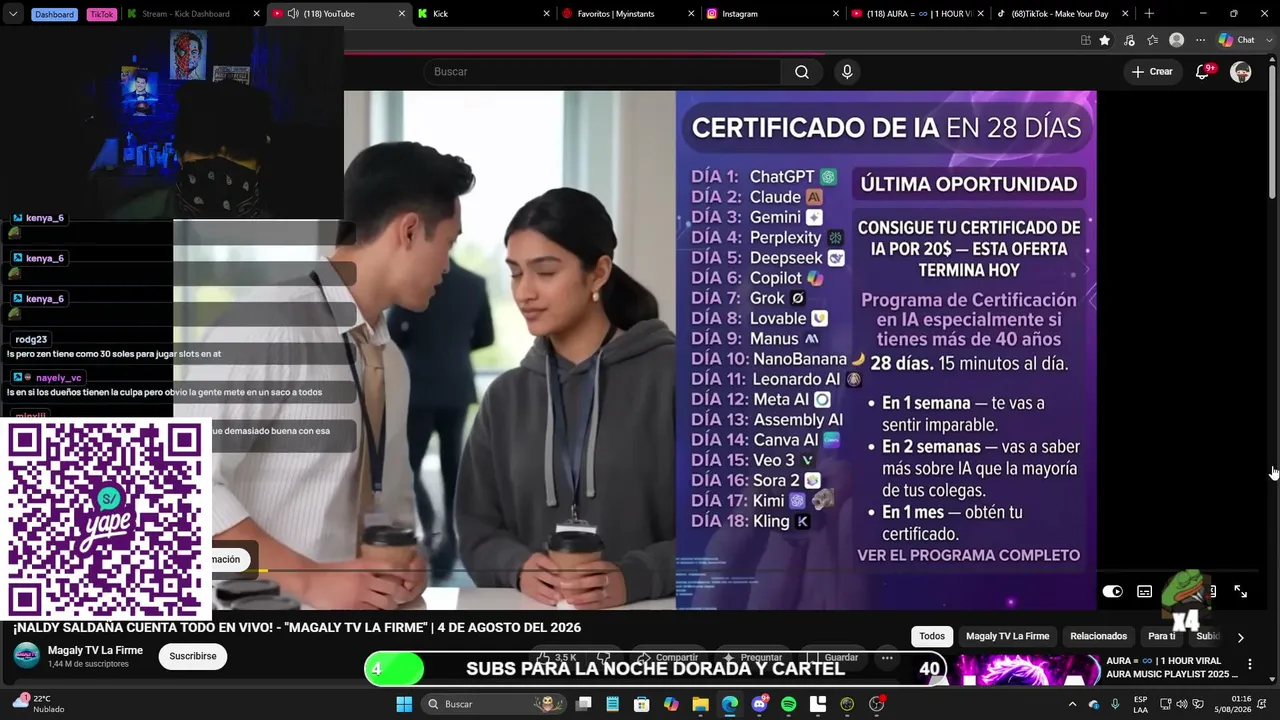The height and width of the screenshot is (720, 1280).
Task: Select the Todos filter chip
Action: pos(932,637)
